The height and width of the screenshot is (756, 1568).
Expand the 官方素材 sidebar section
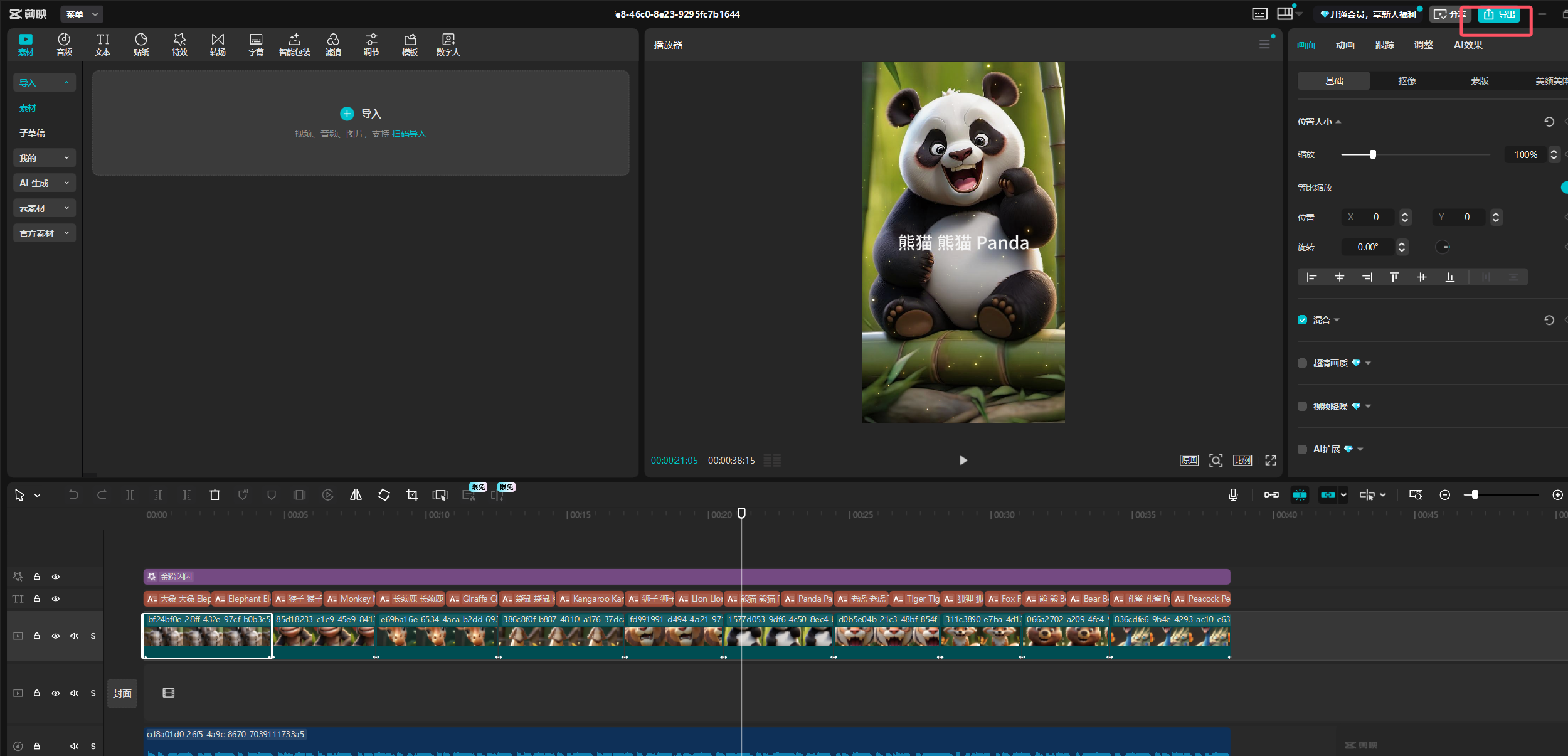[44, 233]
